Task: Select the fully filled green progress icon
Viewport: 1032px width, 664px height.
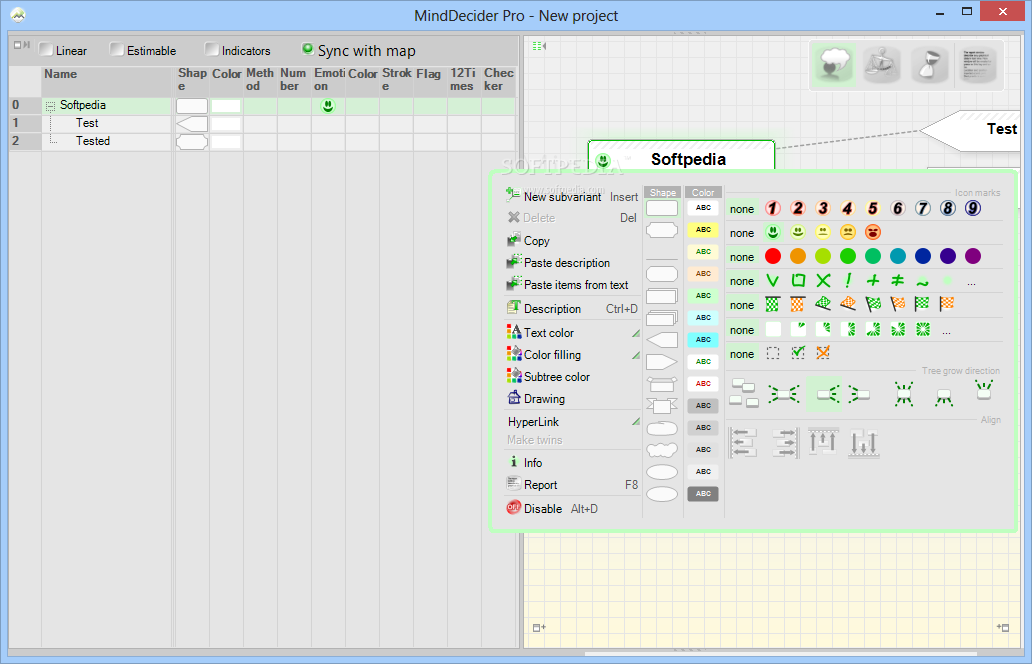Action: (923, 329)
